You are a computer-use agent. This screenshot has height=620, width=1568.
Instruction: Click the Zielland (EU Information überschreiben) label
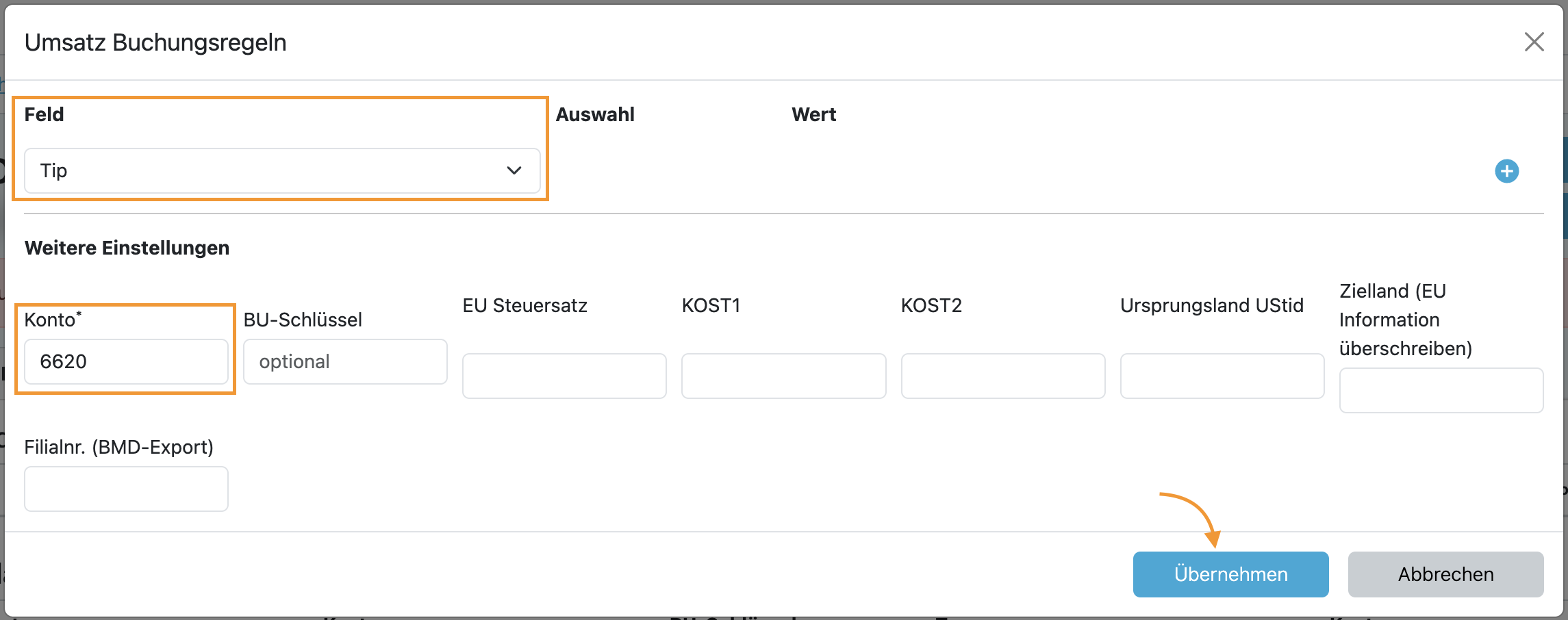point(1405,320)
